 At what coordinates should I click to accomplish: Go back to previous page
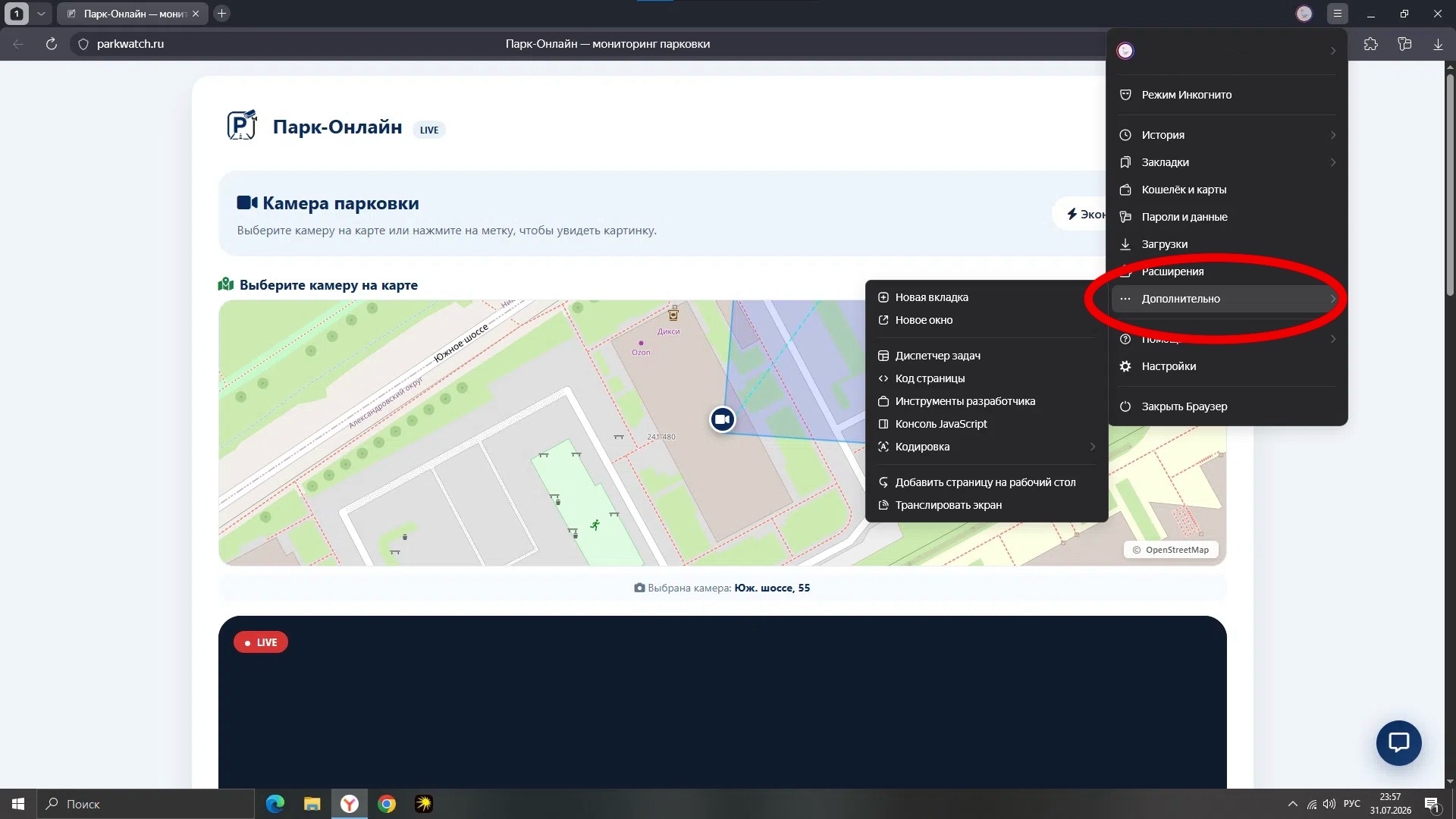click(x=18, y=44)
